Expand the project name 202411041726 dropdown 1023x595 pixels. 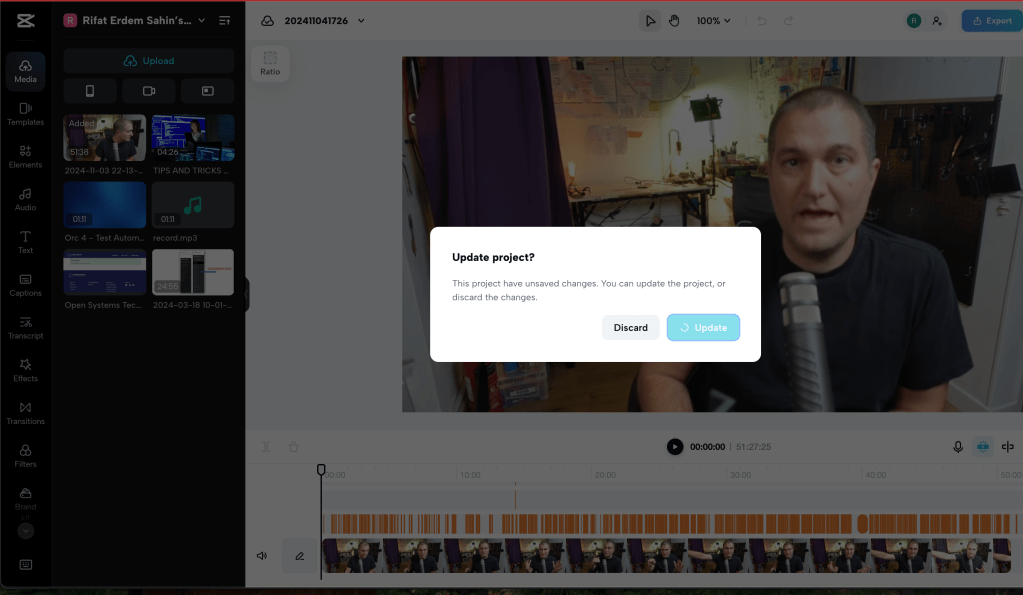point(361,21)
